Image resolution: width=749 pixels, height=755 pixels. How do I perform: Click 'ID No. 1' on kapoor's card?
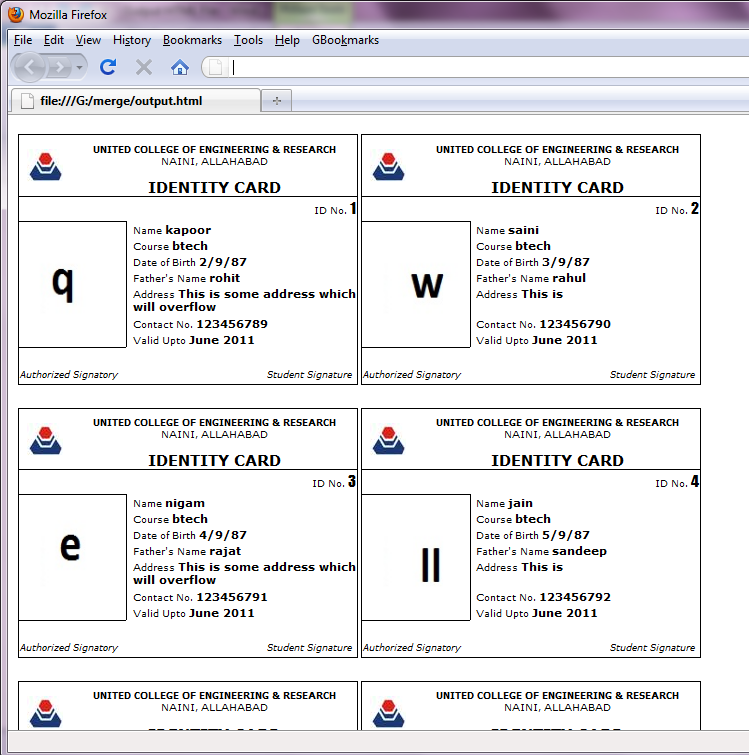pyautogui.click(x=336, y=209)
